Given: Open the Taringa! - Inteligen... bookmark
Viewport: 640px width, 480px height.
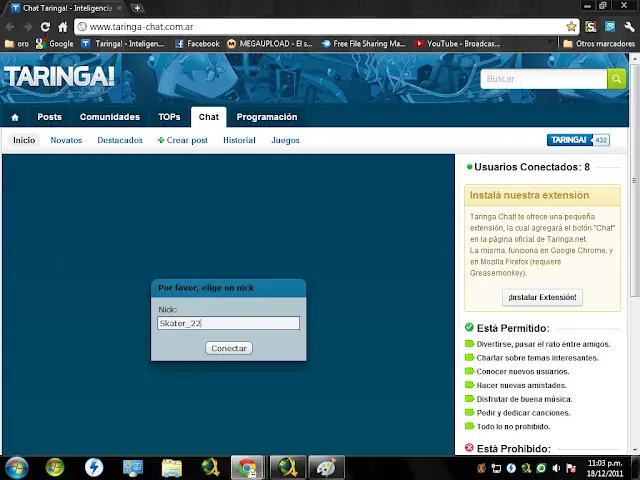Looking at the screenshot, I should pos(123,44).
